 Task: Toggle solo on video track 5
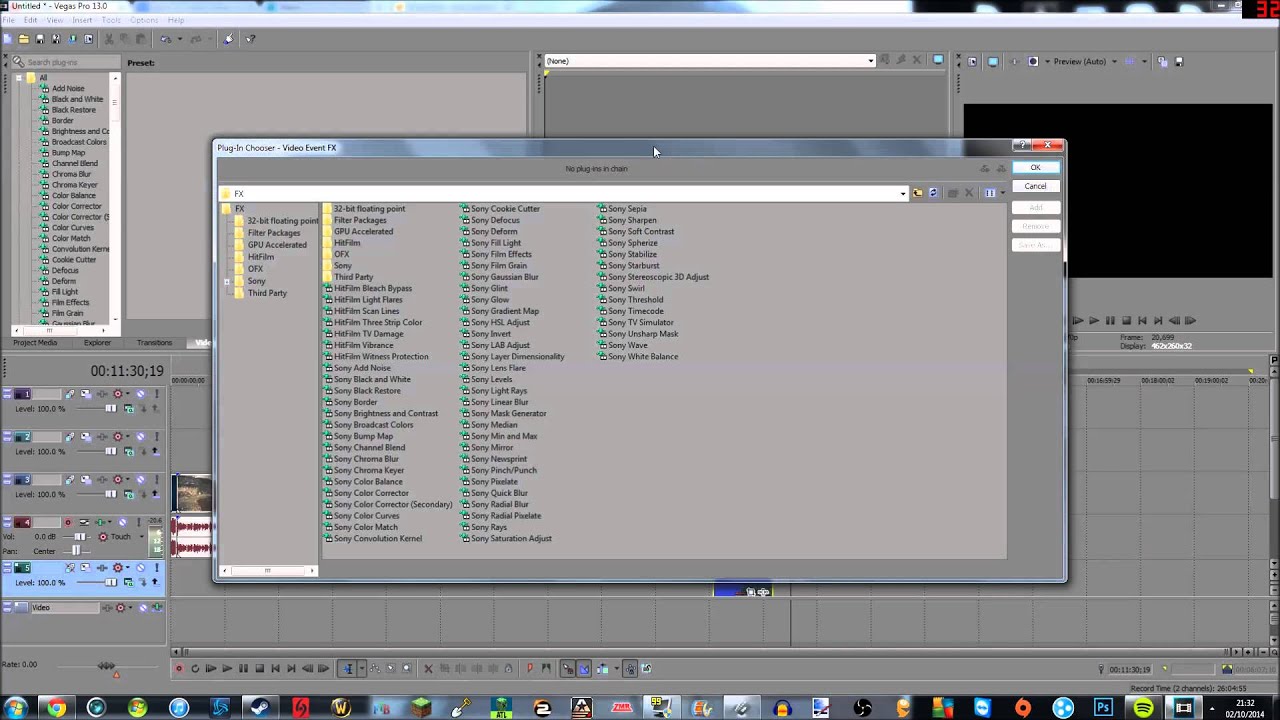pyautogui.click(x=157, y=568)
